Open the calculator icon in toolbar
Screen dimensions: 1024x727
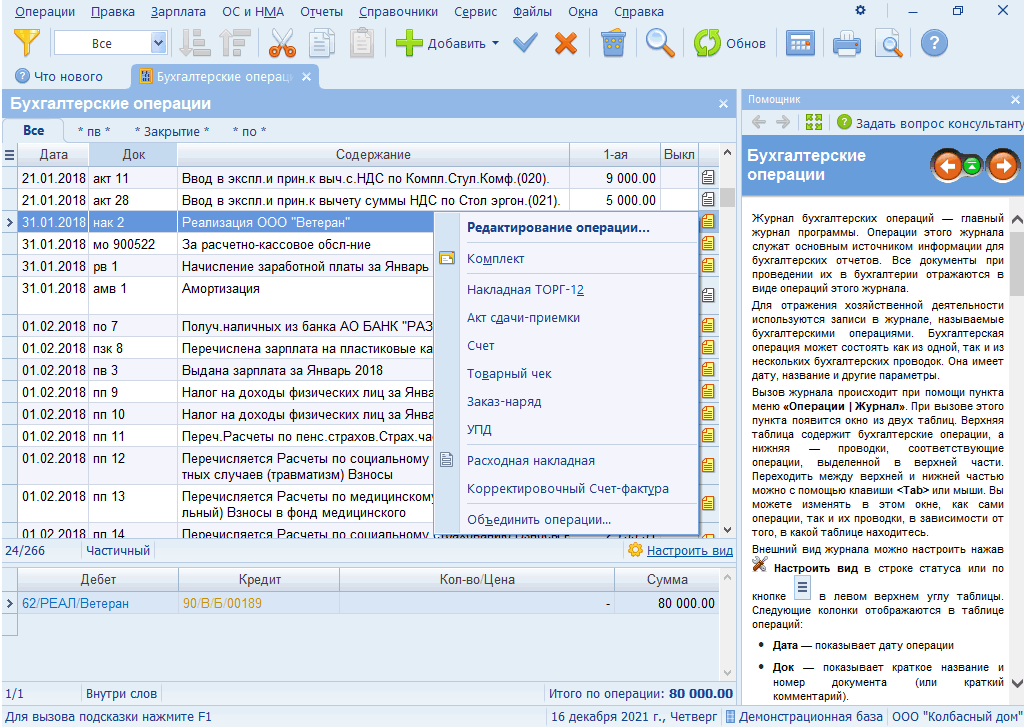point(799,43)
